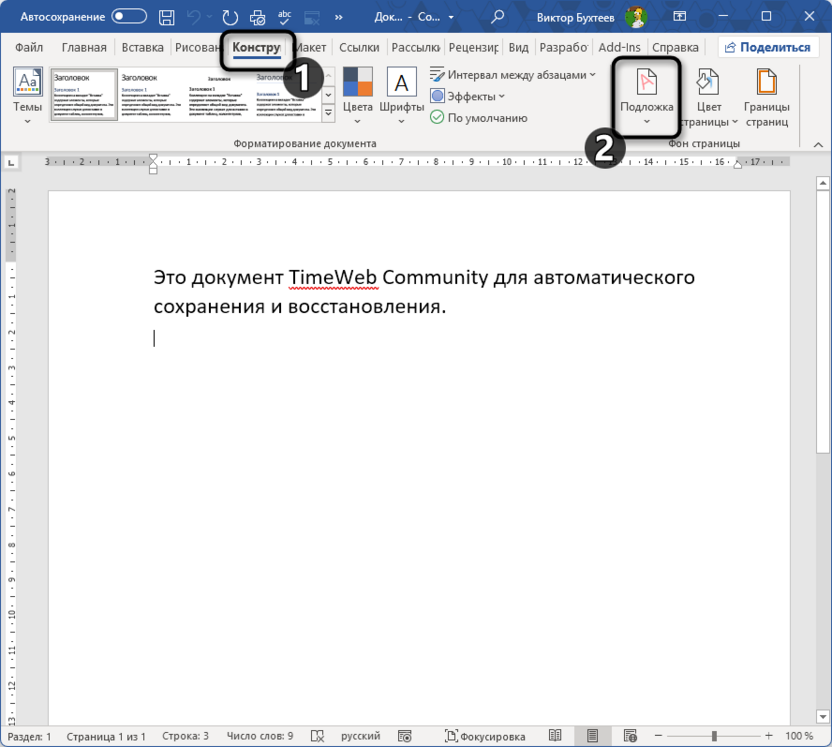
Task: Click the Раздел: 1 status entry
Action: coord(29,736)
